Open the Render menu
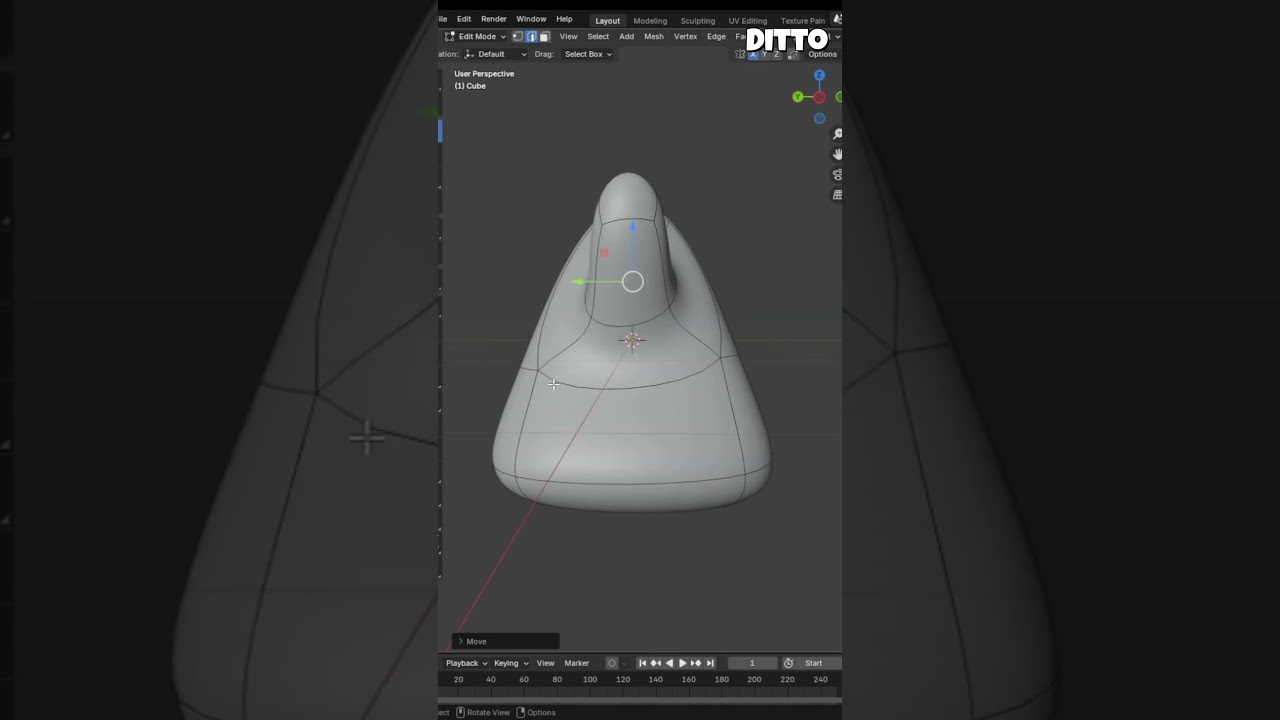 [494, 19]
